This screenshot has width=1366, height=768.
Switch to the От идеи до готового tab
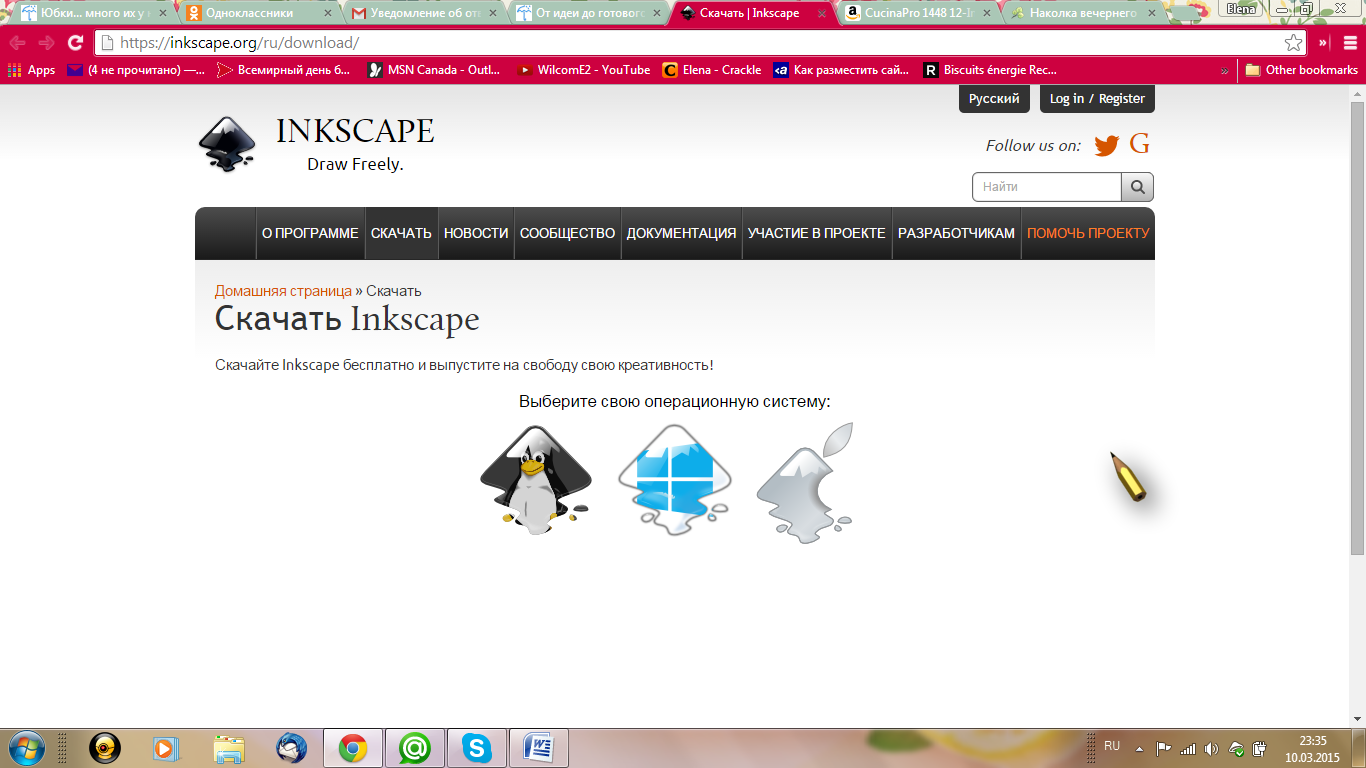pyautogui.click(x=587, y=14)
